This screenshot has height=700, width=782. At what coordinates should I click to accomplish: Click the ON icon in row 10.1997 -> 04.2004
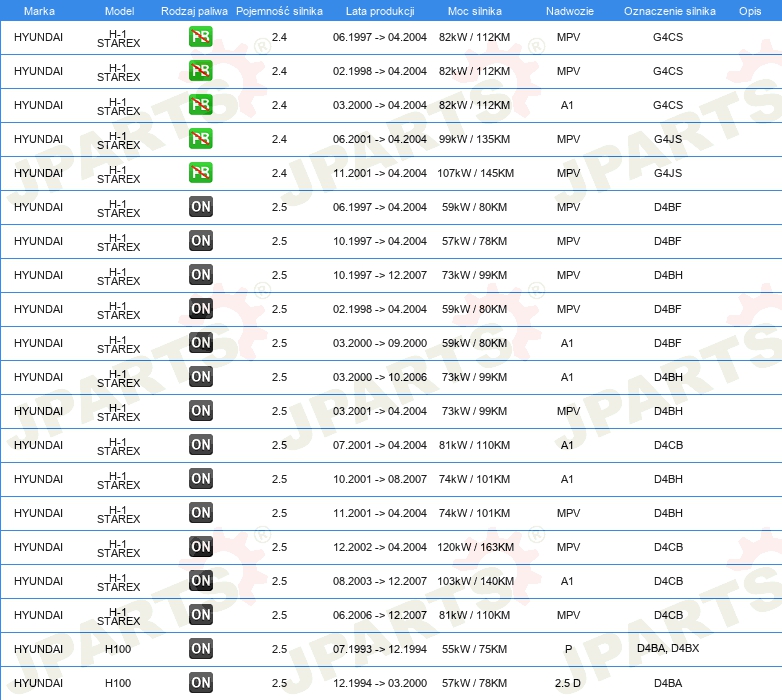click(200, 240)
